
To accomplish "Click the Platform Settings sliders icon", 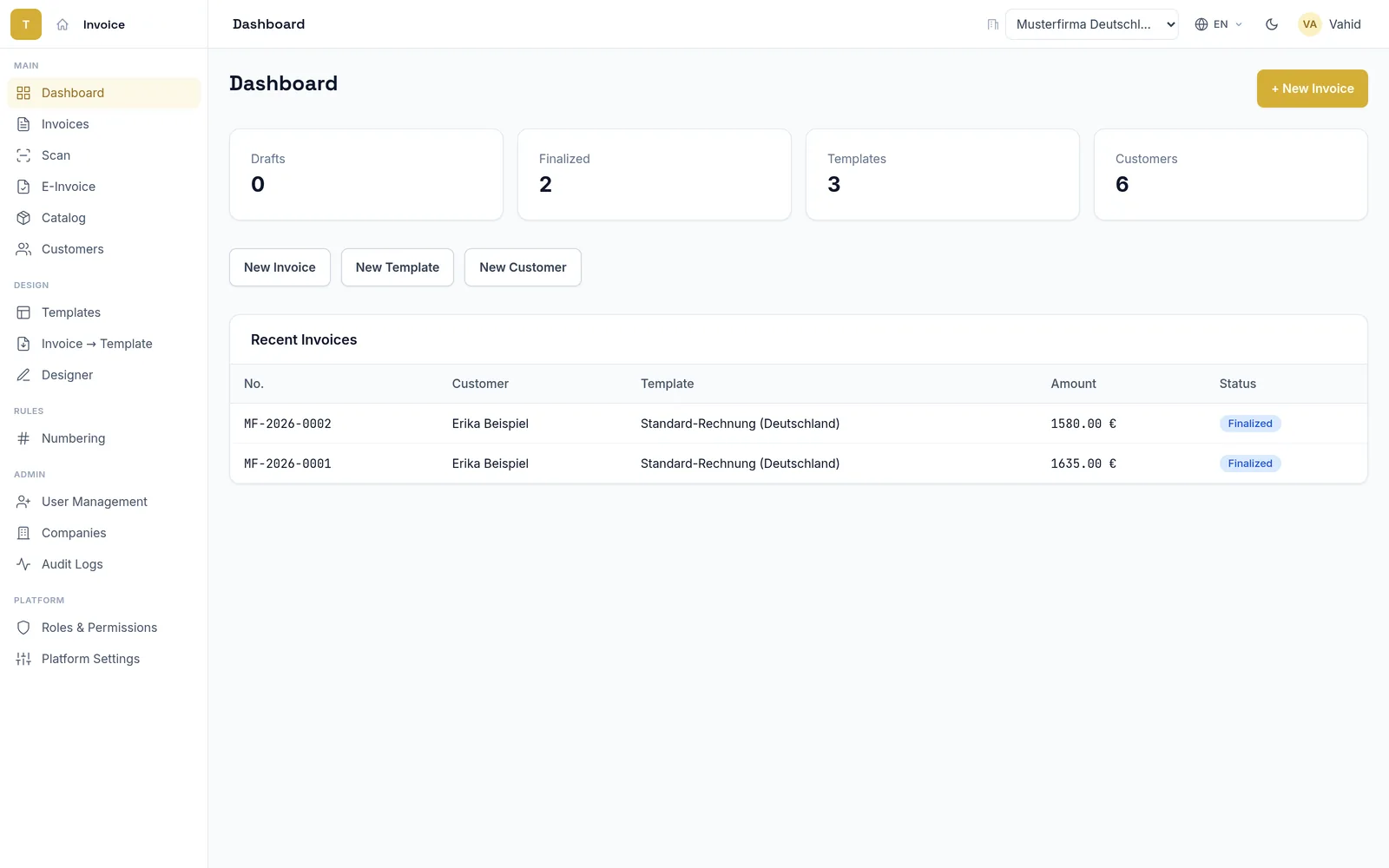I will (23, 659).
